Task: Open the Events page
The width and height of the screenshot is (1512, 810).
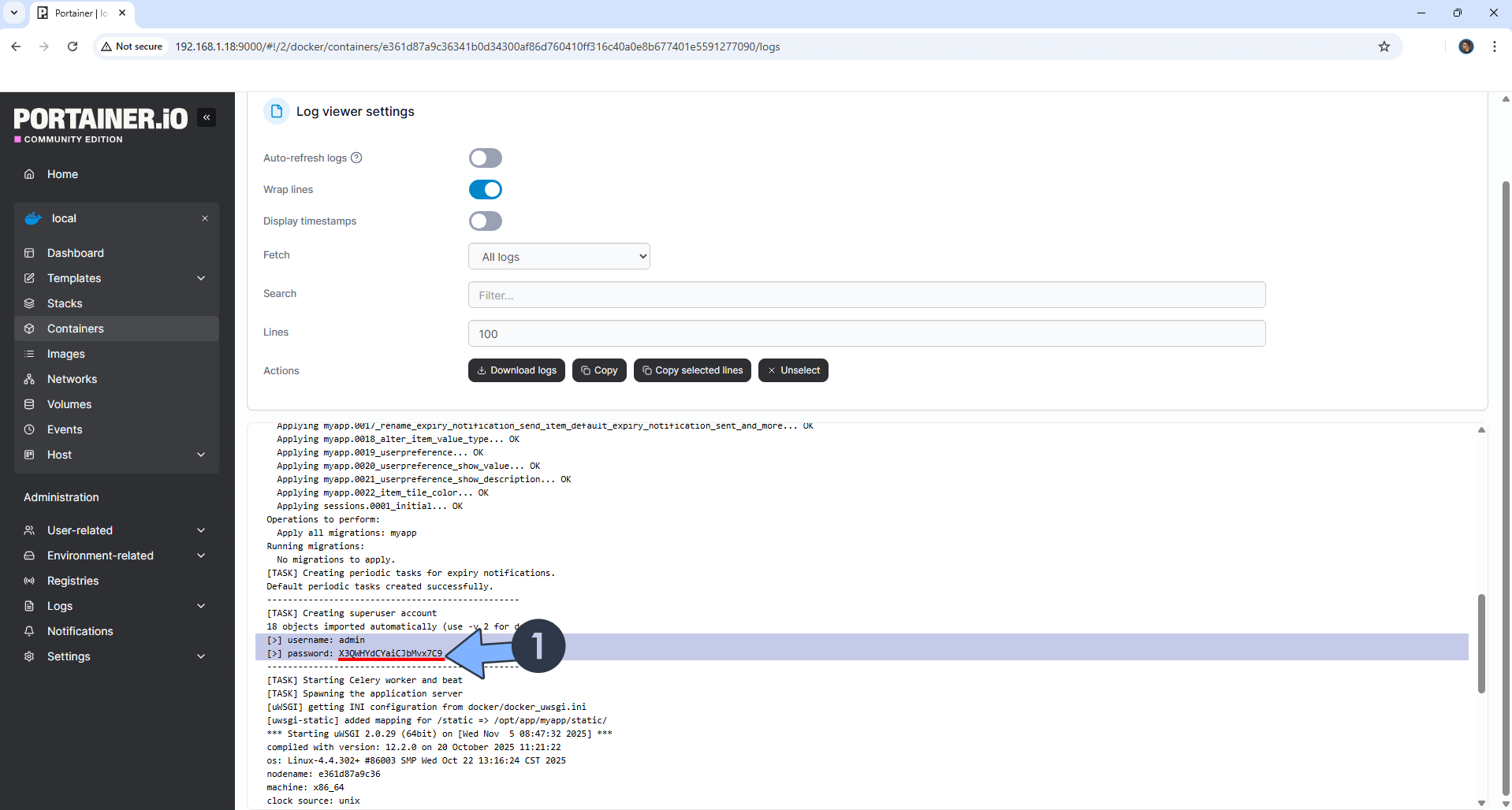Action: (65, 429)
